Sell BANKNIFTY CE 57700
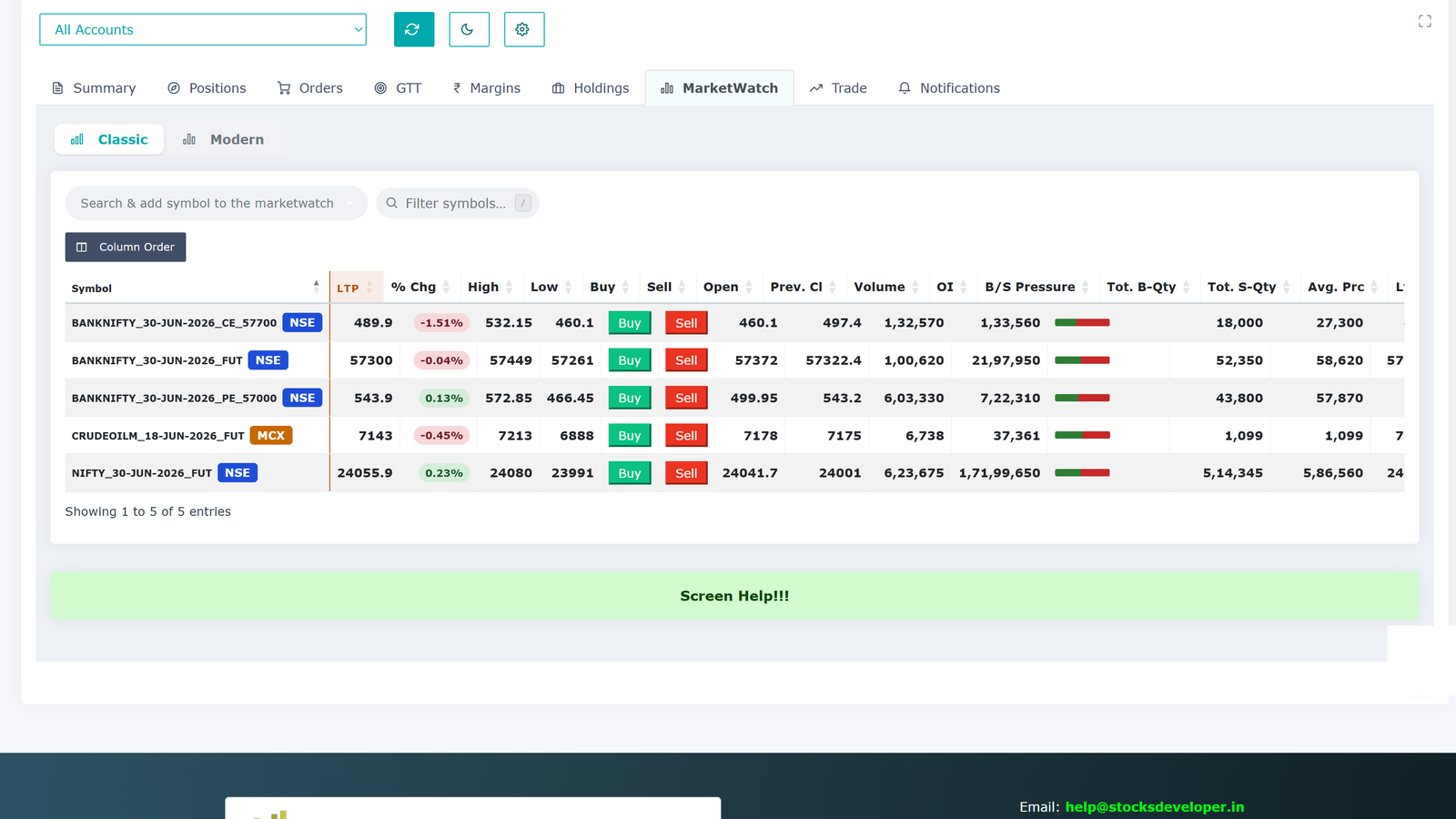 [686, 323]
